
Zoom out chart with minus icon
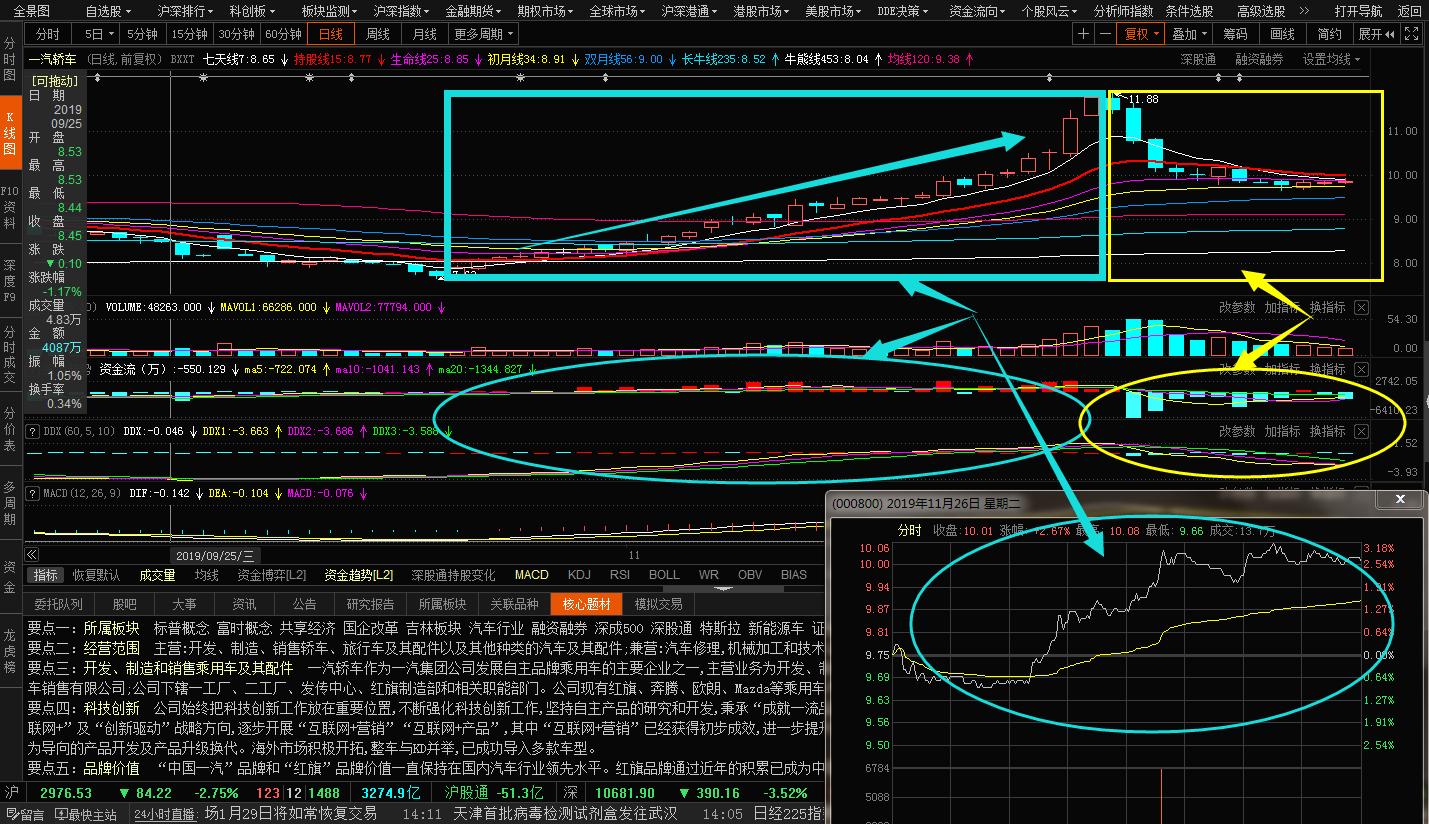pos(1104,34)
